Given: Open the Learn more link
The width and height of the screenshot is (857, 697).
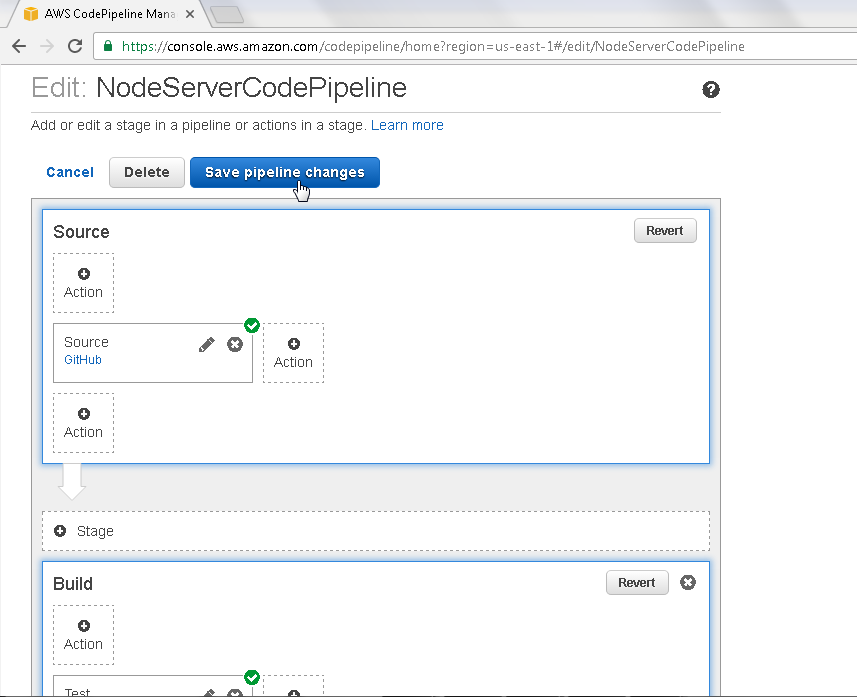Looking at the screenshot, I should tap(407, 125).
